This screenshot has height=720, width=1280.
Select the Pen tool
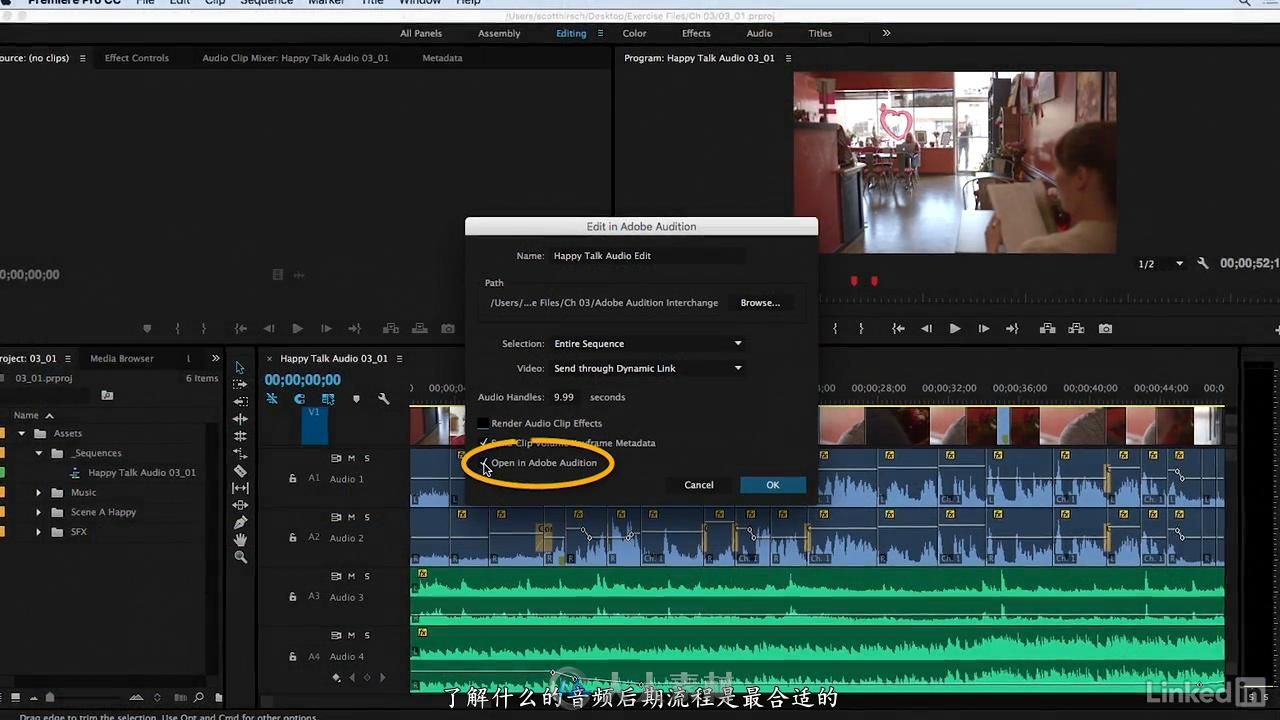[x=240, y=522]
